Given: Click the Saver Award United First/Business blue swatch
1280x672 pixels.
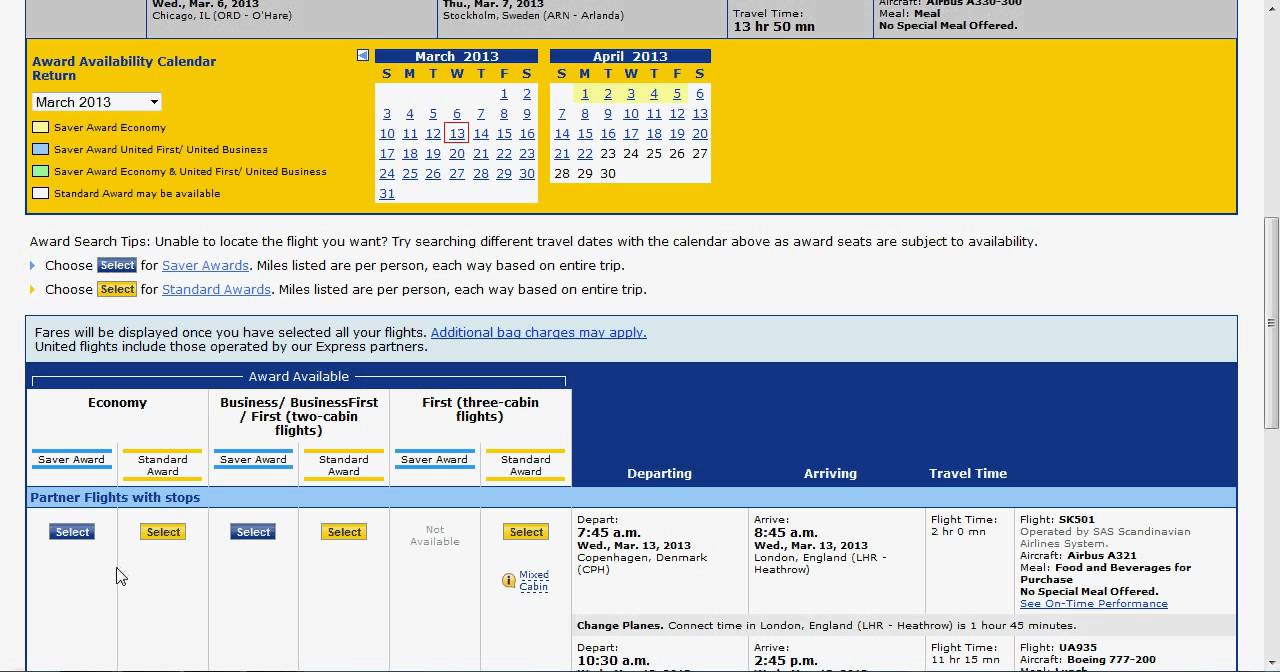Looking at the screenshot, I should tap(40, 150).
